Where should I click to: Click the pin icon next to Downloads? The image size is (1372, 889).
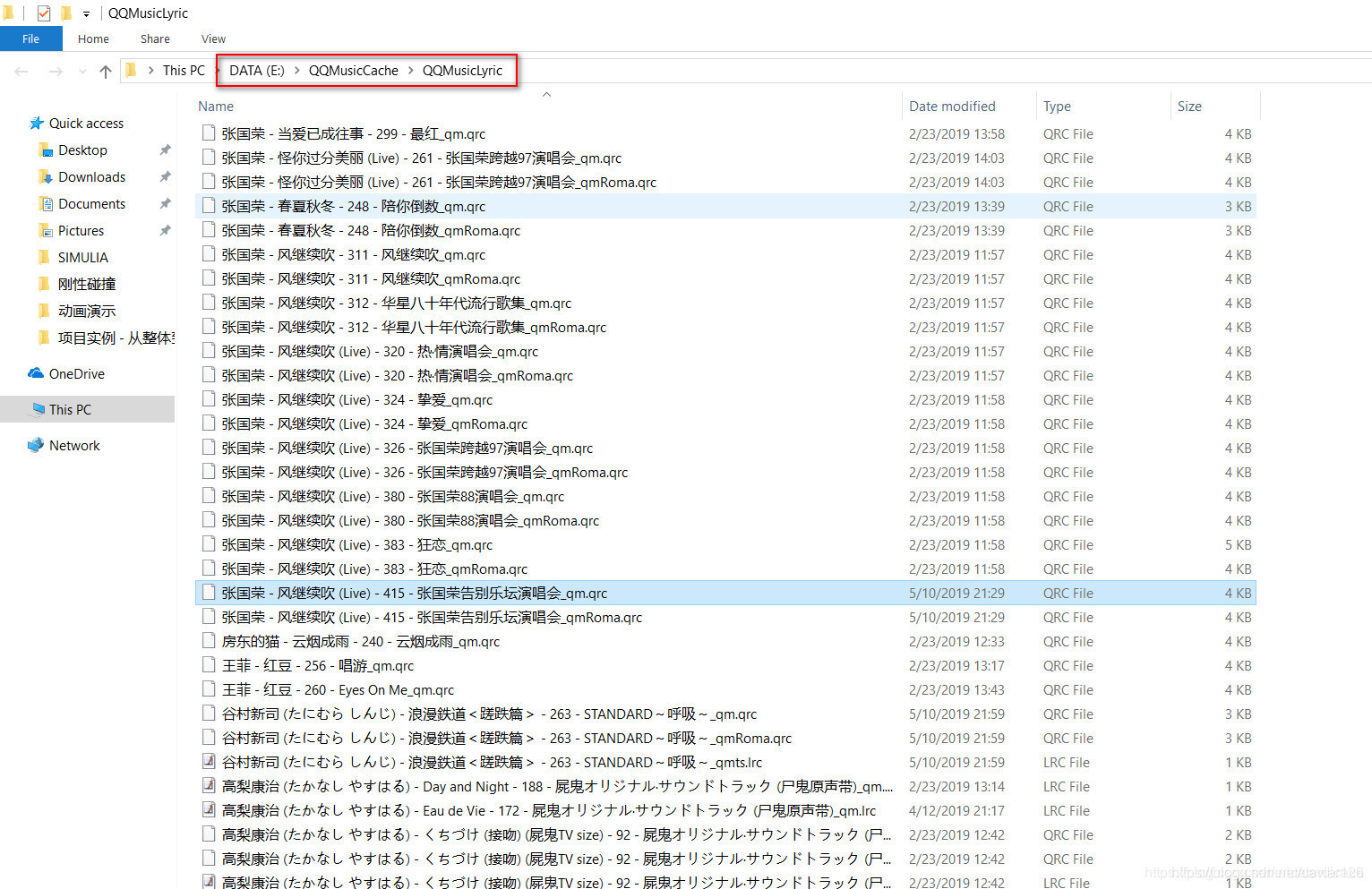pos(165,176)
